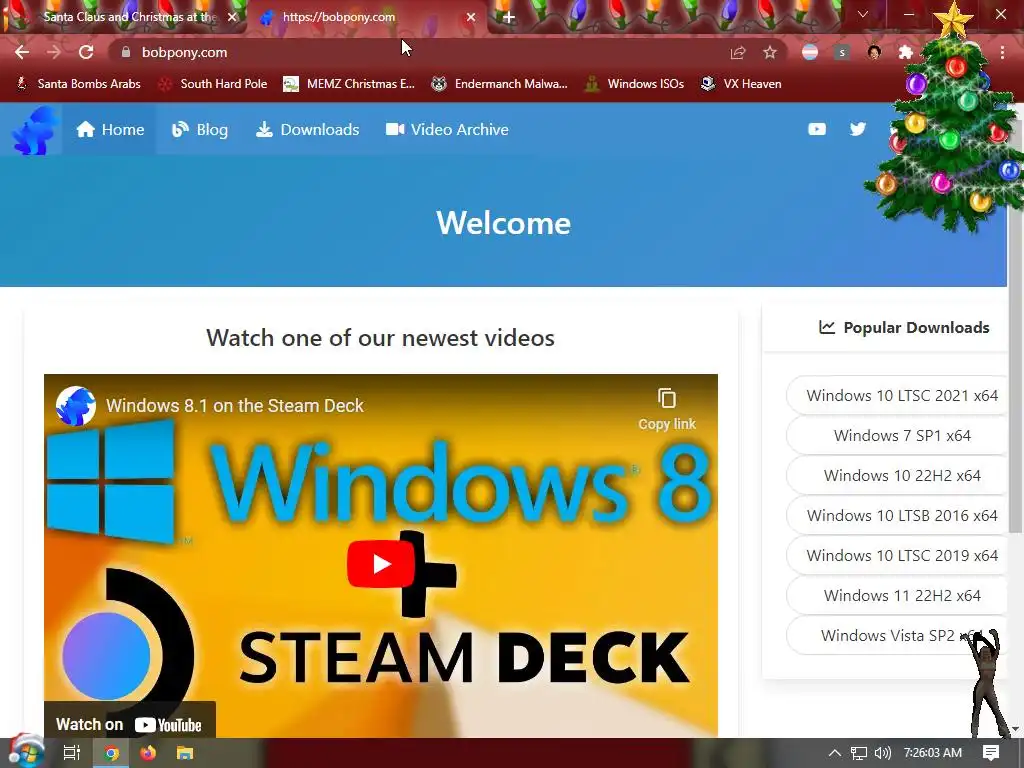The image size is (1024, 768).
Task: Bookmark this page with the star icon
Action: (x=770, y=52)
